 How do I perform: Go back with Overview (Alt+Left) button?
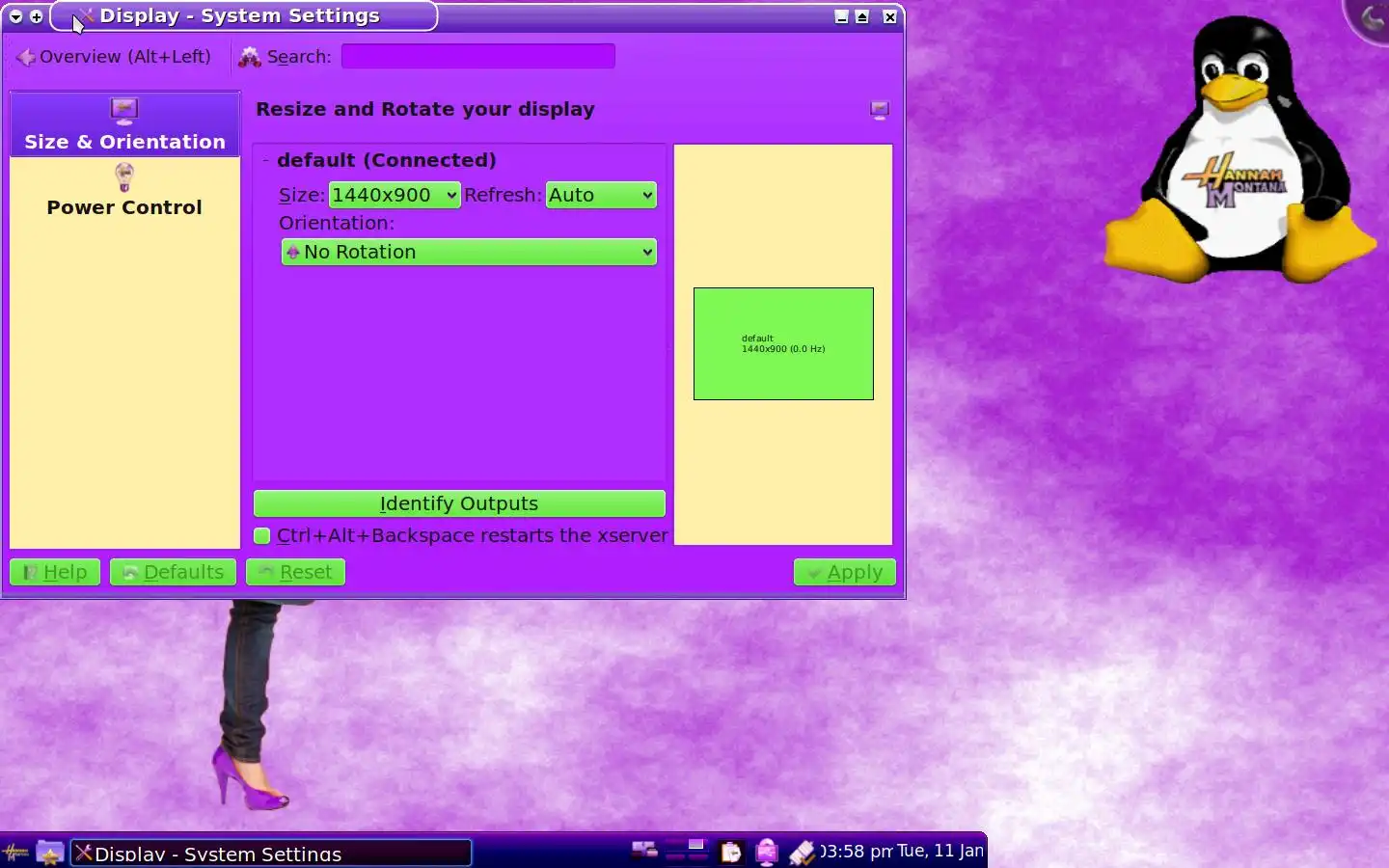114,57
